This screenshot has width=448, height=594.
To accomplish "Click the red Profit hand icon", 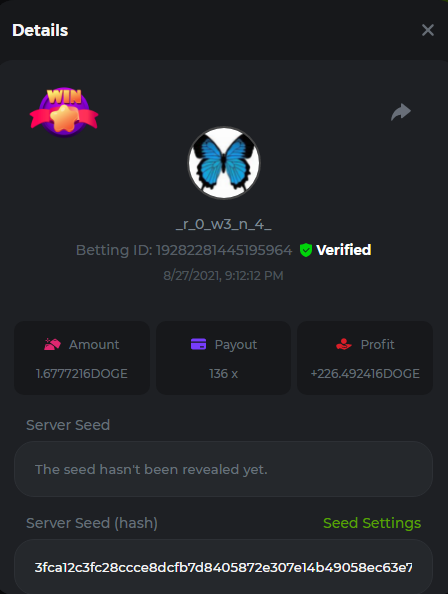I will (x=344, y=344).
